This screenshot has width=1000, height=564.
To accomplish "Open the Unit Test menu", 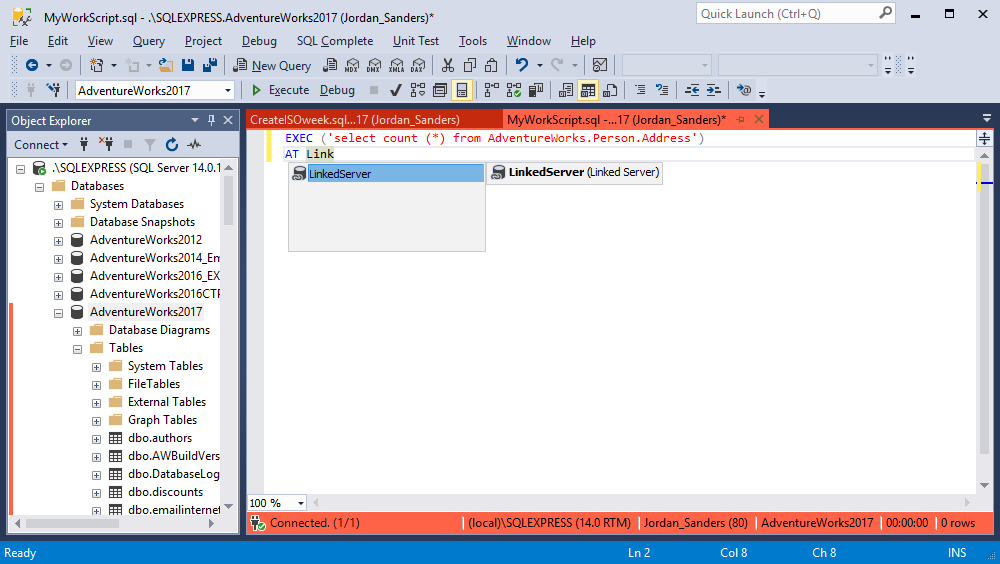I will click(x=416, y=41).
